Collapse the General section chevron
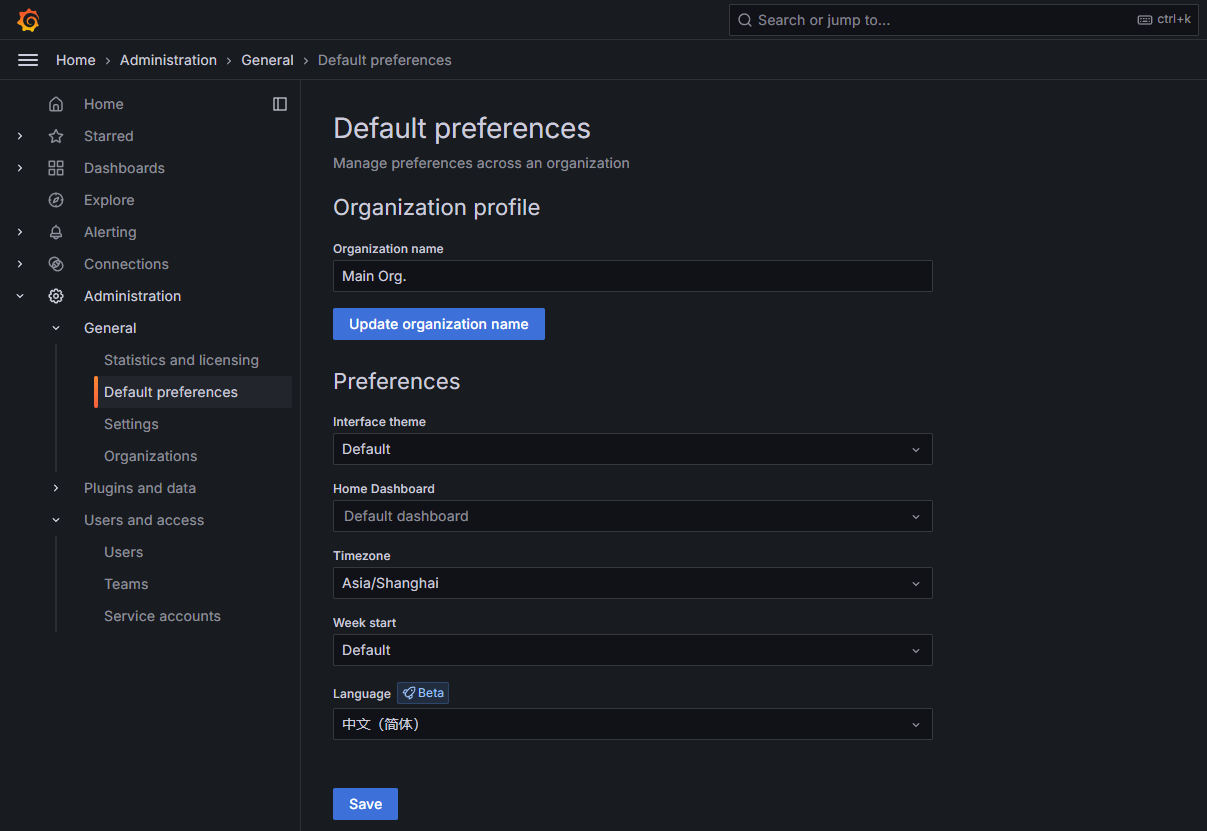The width and height of the screenshot is (1207, 831). [56, 328]
